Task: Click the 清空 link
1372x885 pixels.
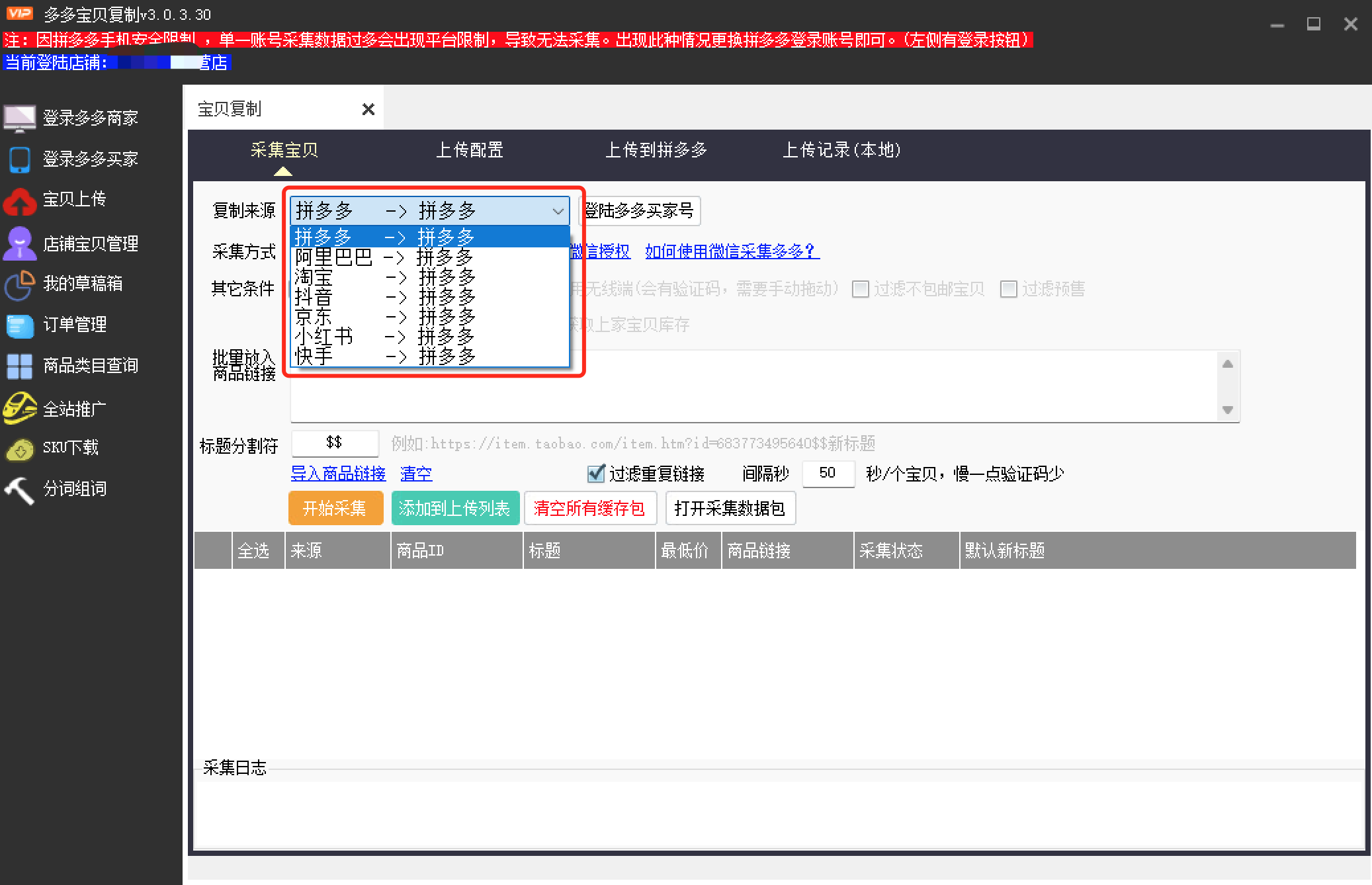Action: (416, 474)
